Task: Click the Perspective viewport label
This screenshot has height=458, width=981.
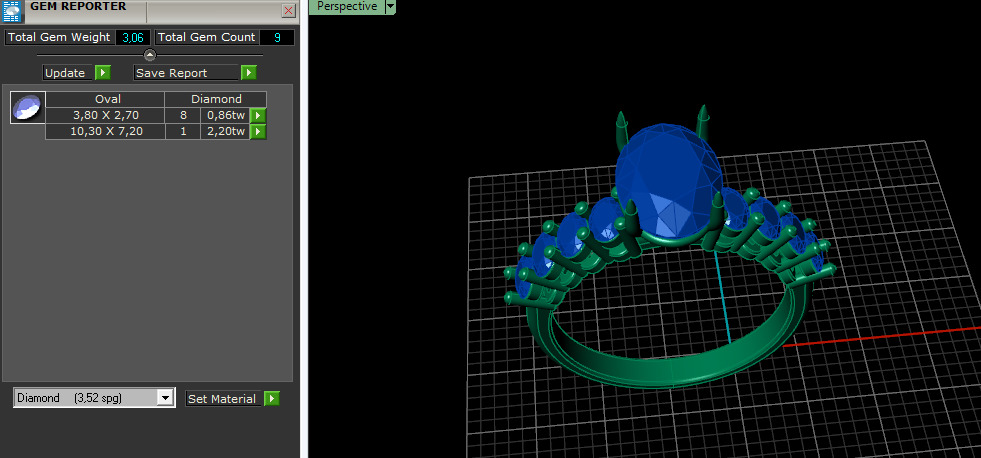Action: click(347, 6)
